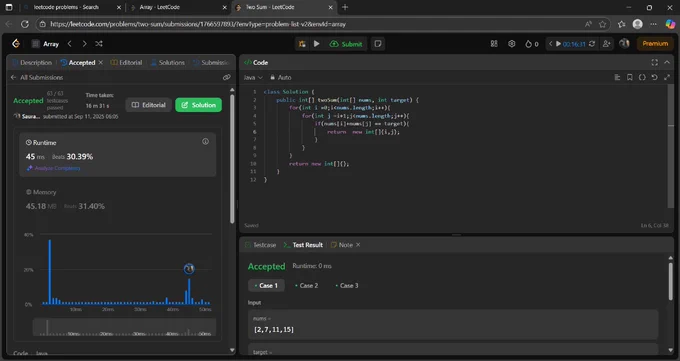The height and width of the screenshot is (361, 680).
Task: Click the bookmark icon in code toolbar
Action: (x=630, y=77)
